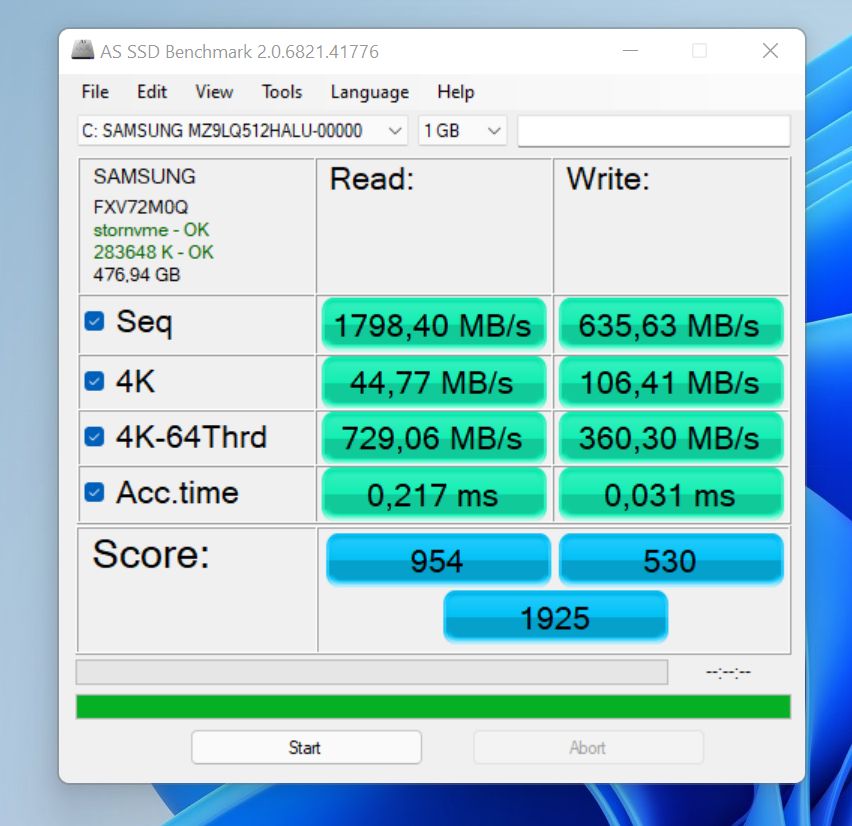Close the AS SSD Benchmark window
The width and height of the screenshot is (852, 826).
click(x=769, y=51)
